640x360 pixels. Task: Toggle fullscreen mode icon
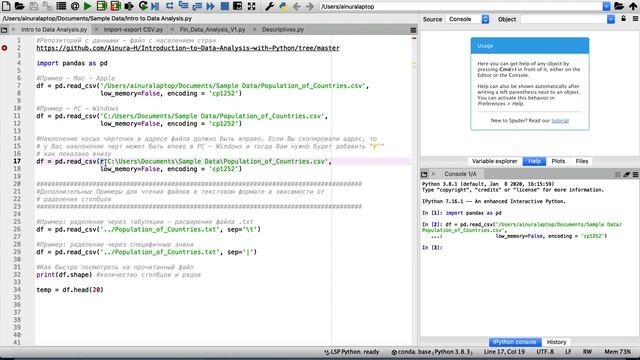251,6
